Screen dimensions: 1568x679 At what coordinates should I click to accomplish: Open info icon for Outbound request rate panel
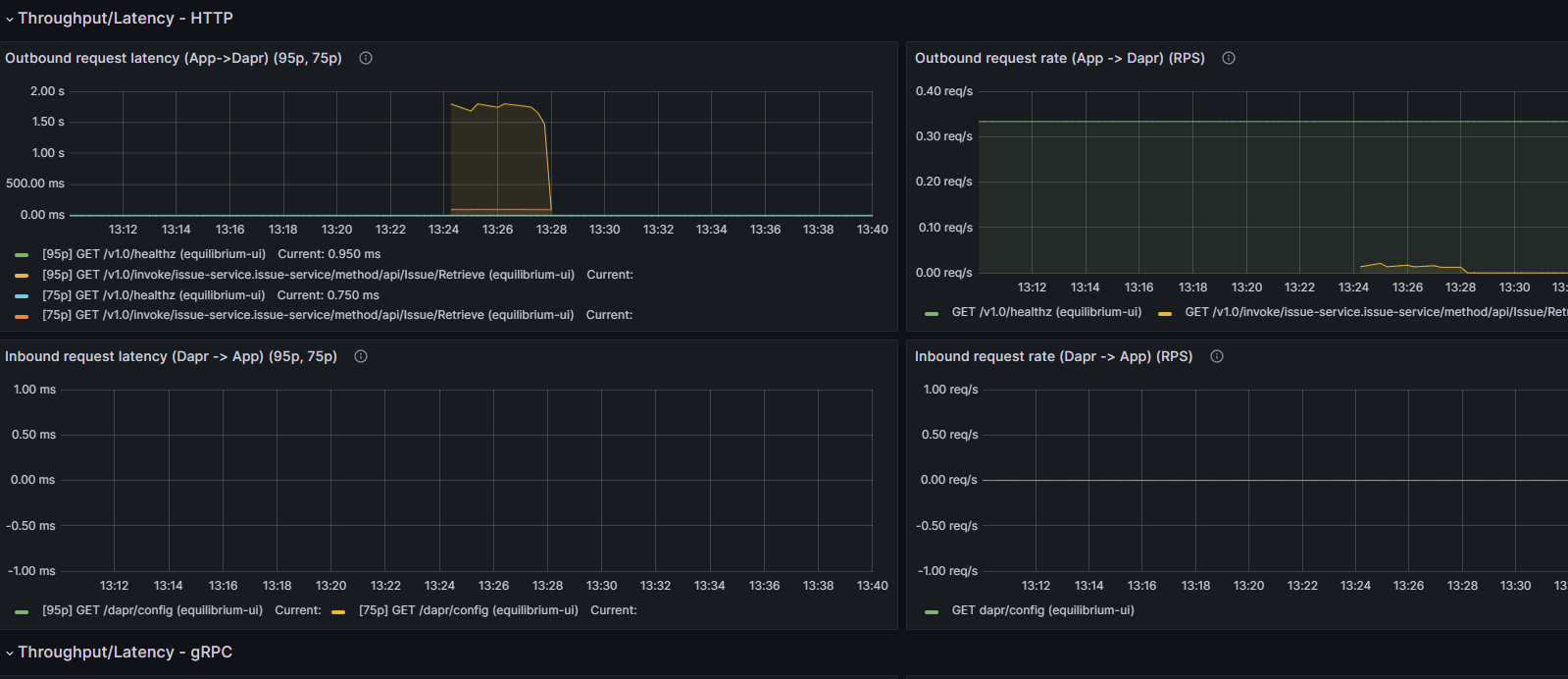click(1229, 58)
